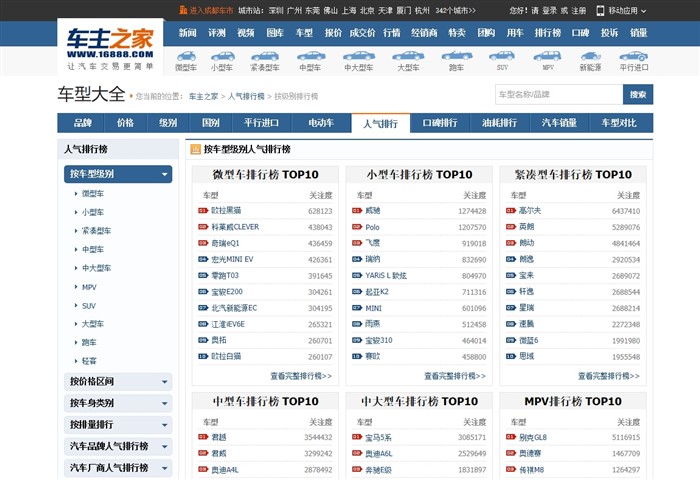The width and height of the screenshot is (700, 480).
Task: Open the YARiS L 致炫 model link
Action: click(x=386, y=275)
